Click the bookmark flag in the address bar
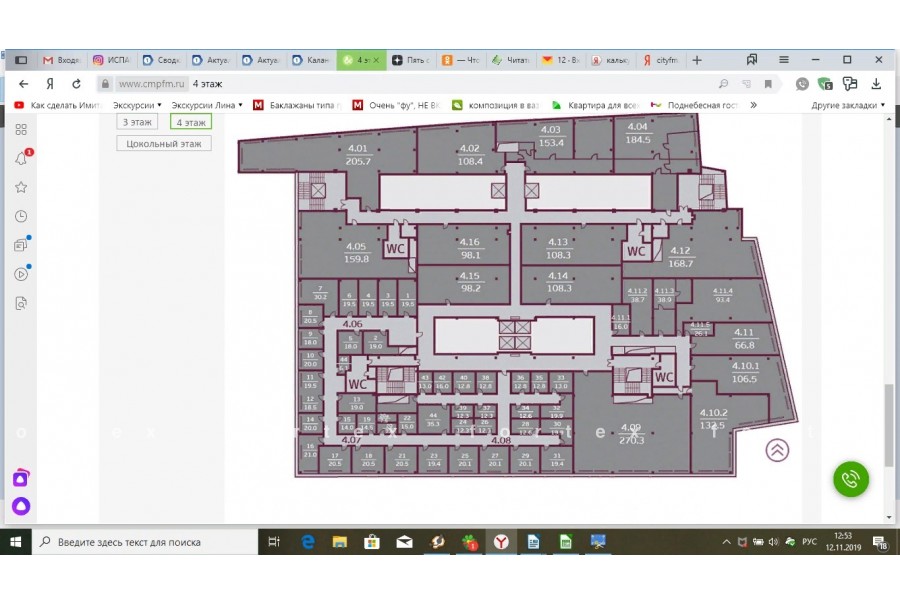Viewport: 900px width, 604px height. pos(768,84)
